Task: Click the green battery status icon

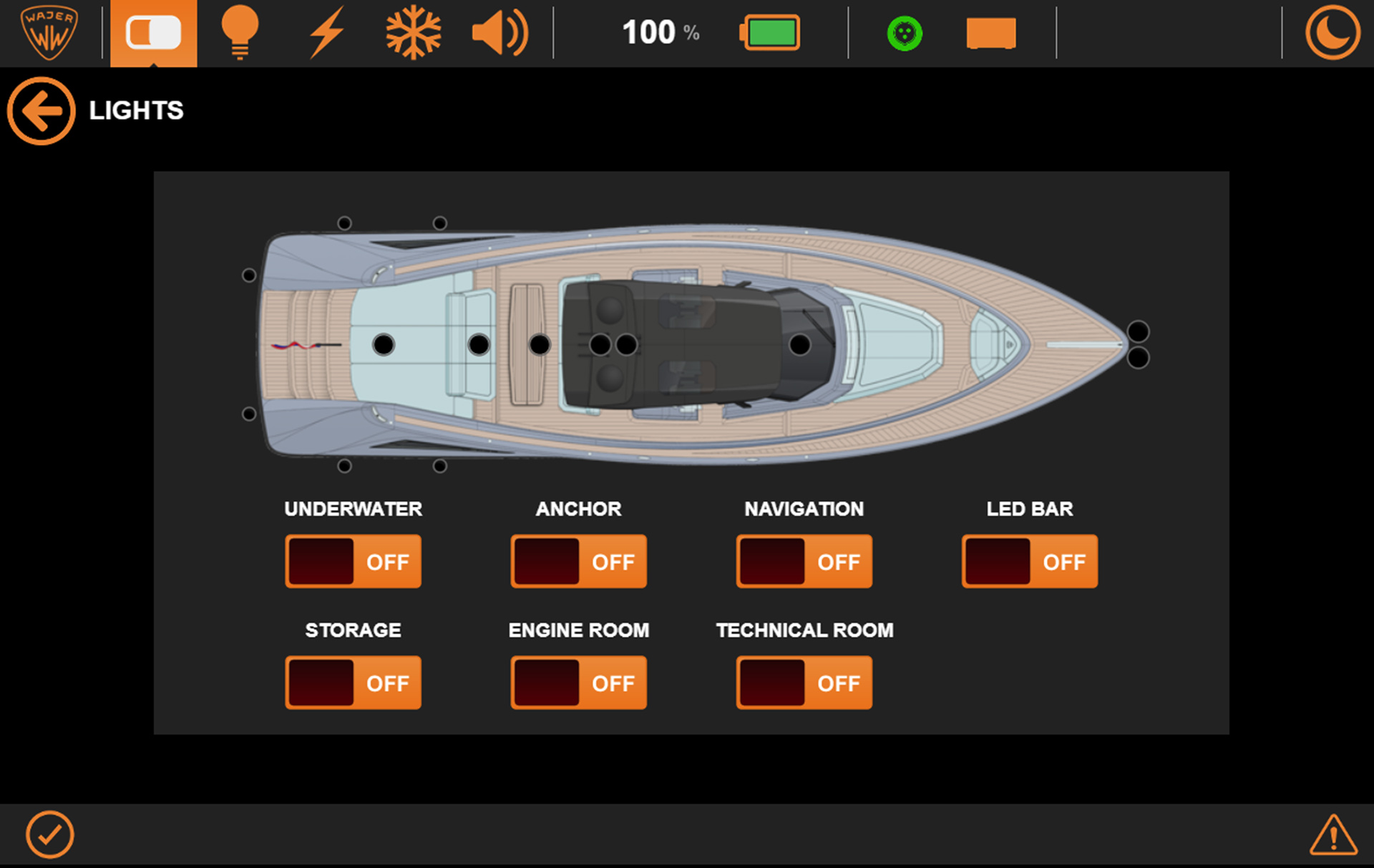Action: [x=770, y=33]
